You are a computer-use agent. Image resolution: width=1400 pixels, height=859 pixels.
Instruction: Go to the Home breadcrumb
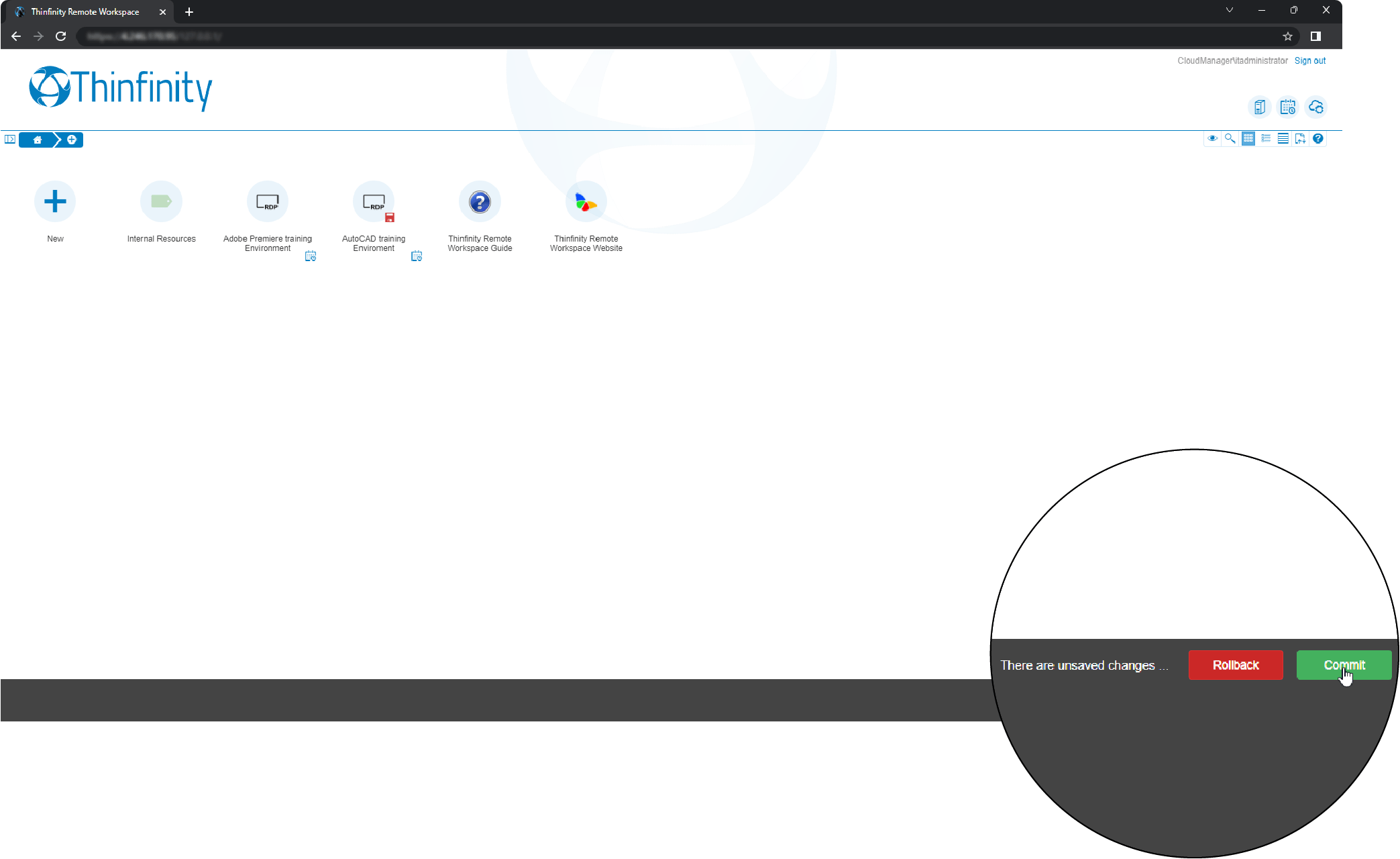pos(38,140)
